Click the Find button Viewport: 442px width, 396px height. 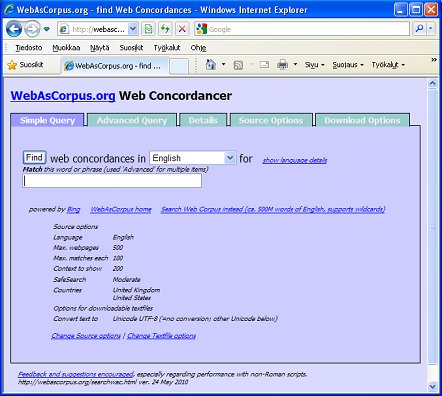point(34,158)
